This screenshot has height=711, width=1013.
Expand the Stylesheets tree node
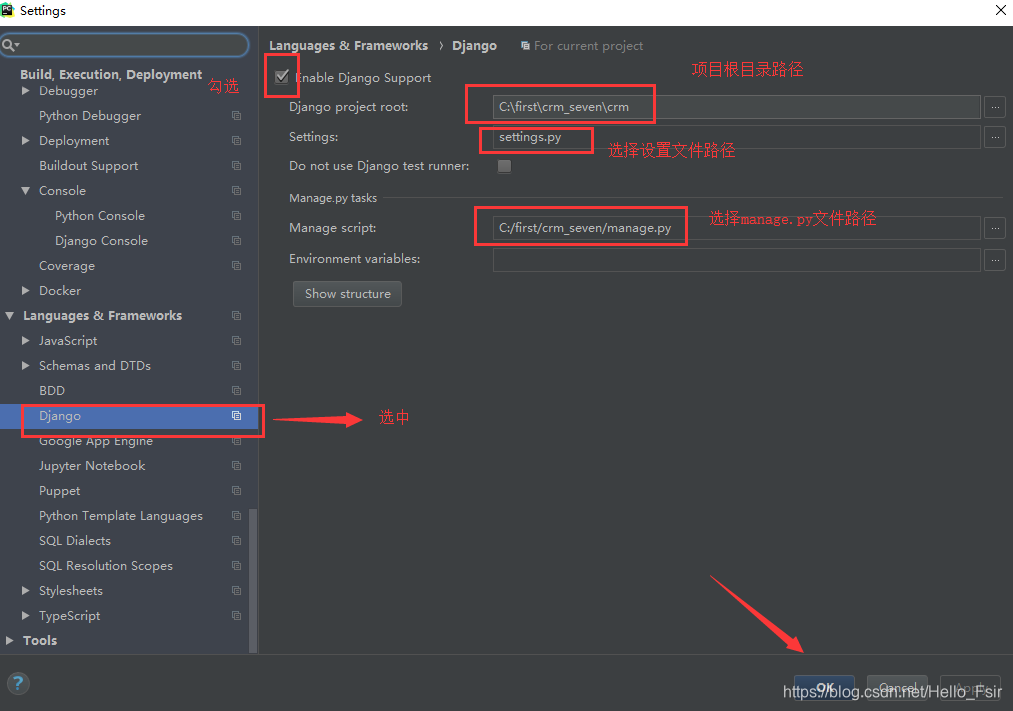(26, 590)
